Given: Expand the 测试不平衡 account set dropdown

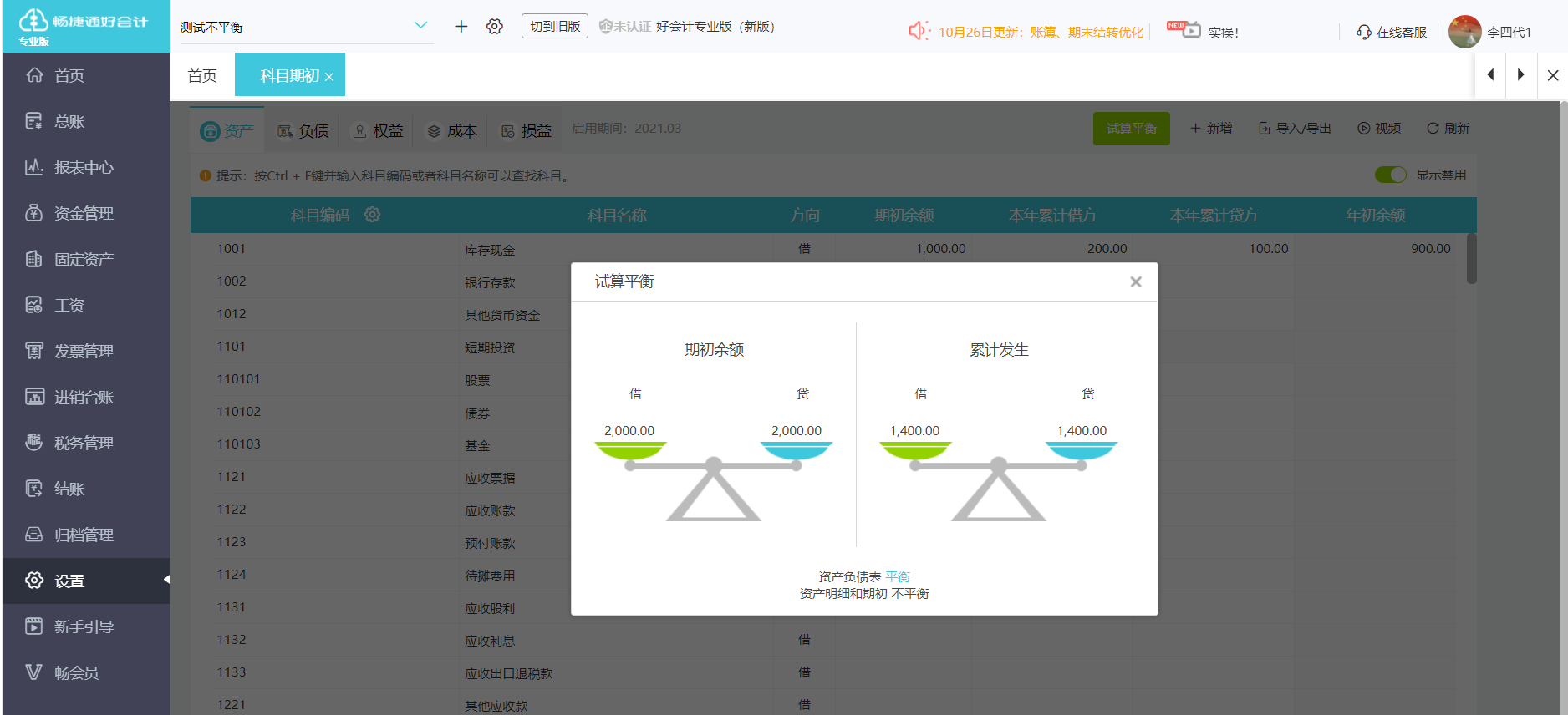Looking at the screenshot, I should 420,26.
